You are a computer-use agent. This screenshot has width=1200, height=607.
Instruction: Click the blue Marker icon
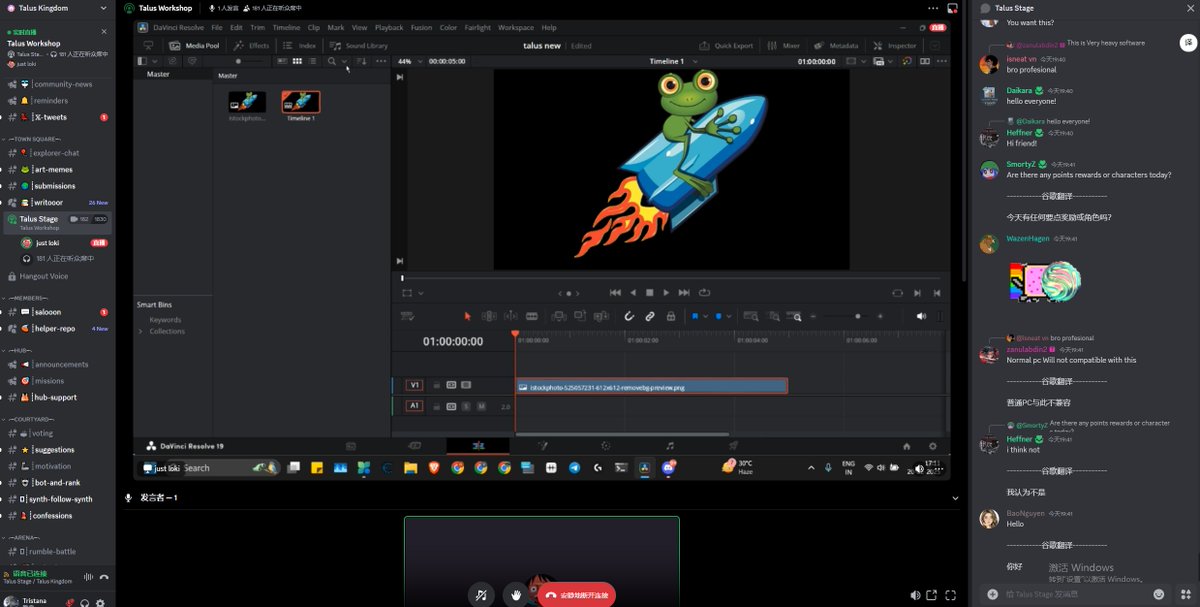[x=718, y=316]
